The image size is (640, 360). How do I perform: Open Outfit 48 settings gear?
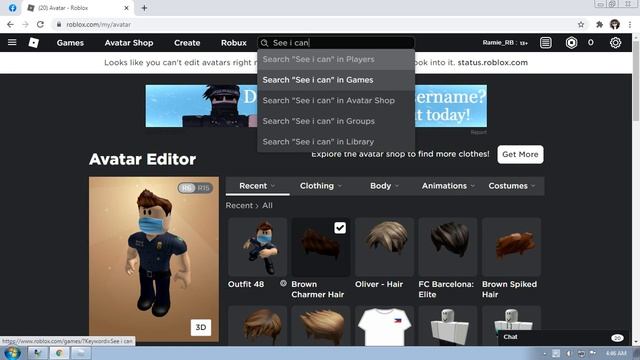[283, 283]
